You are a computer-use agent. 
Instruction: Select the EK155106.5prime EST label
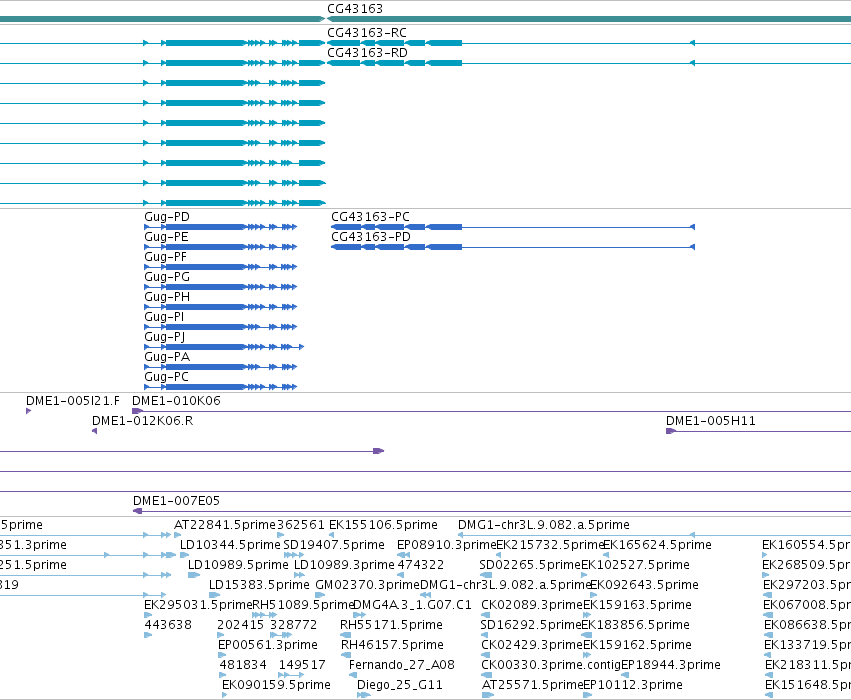[383, 525]
